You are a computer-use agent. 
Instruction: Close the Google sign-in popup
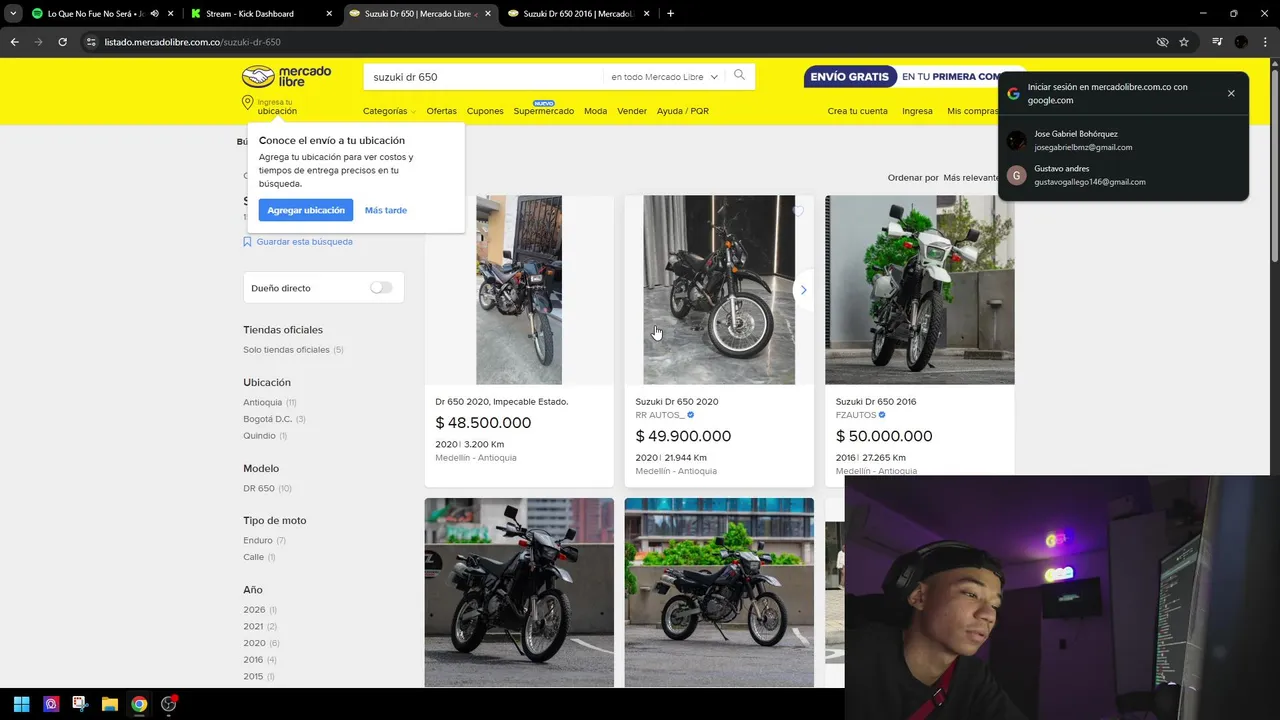[x=1231, y=93]
